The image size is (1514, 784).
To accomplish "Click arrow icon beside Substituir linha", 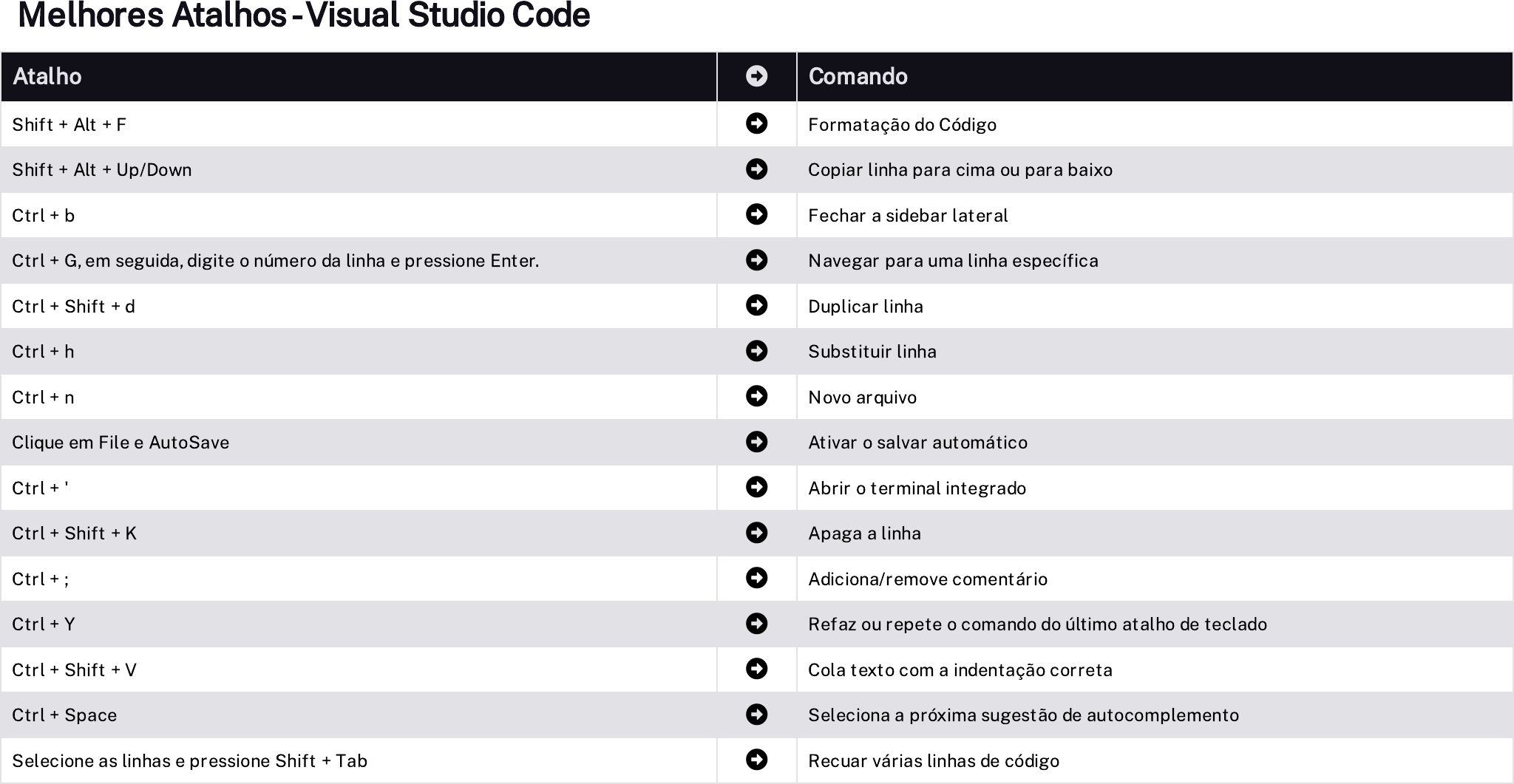I will pyautogui.click(x=756, y=351).
